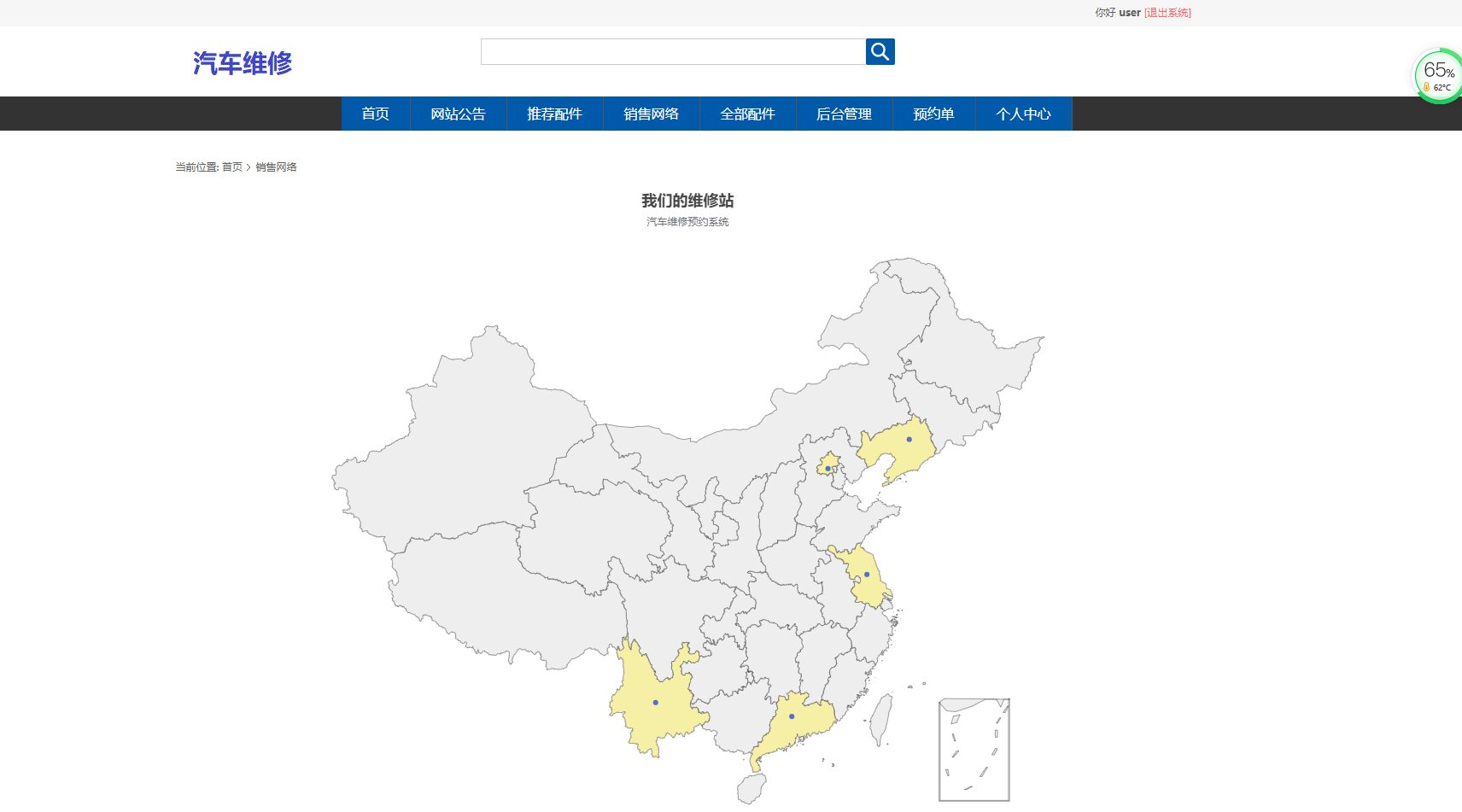Click the South China Sea inset map

pyautogui.click(x=974, y=750)
